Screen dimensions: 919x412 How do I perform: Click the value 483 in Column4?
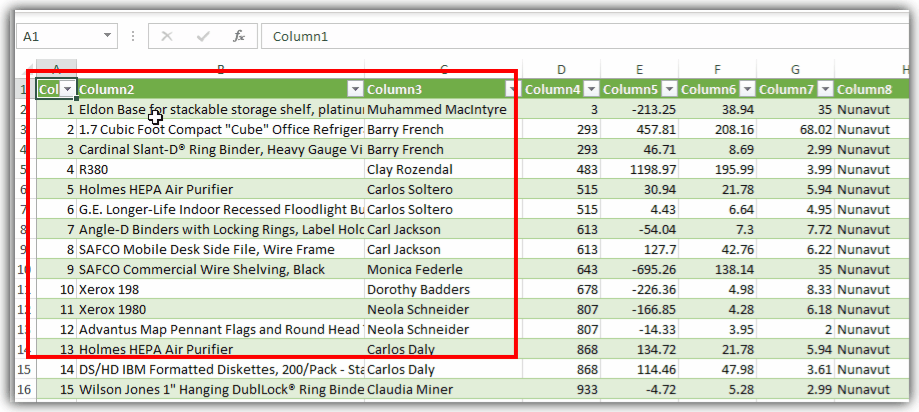[x=561, y=169]
